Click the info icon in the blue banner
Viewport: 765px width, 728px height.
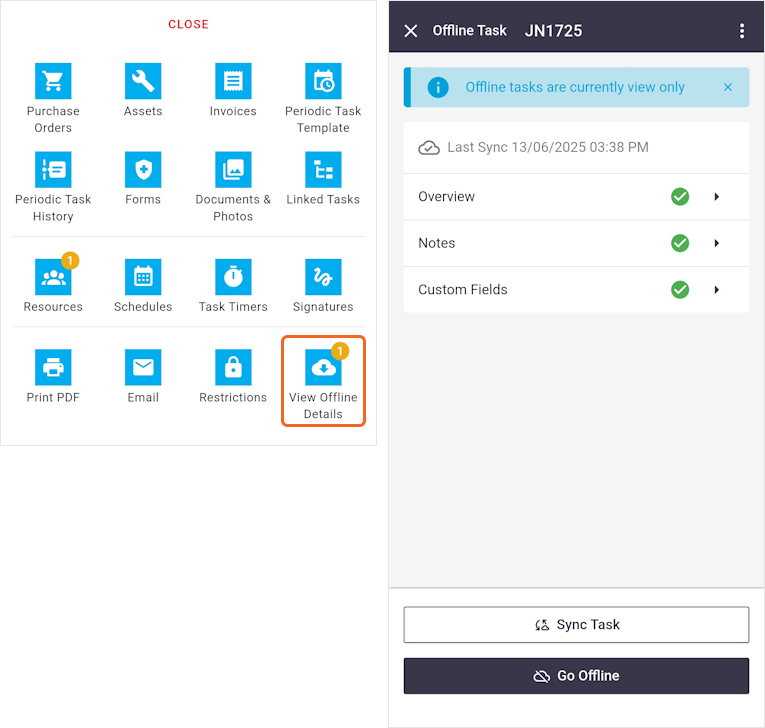(x=438, y=87)
